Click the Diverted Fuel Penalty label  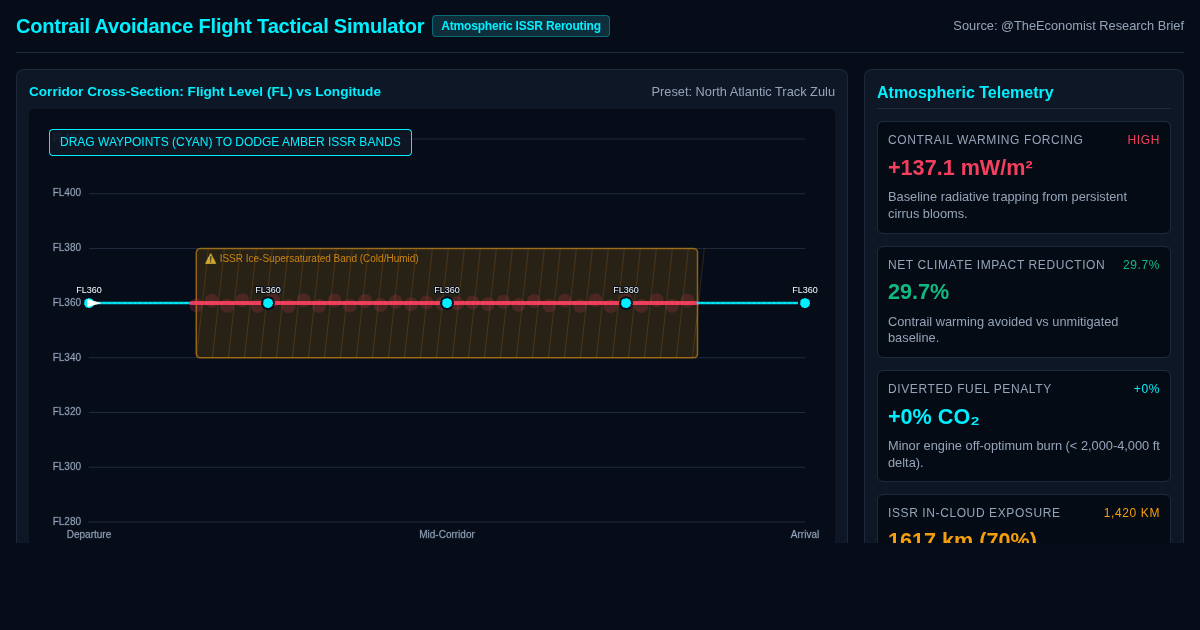coord(969,389)
